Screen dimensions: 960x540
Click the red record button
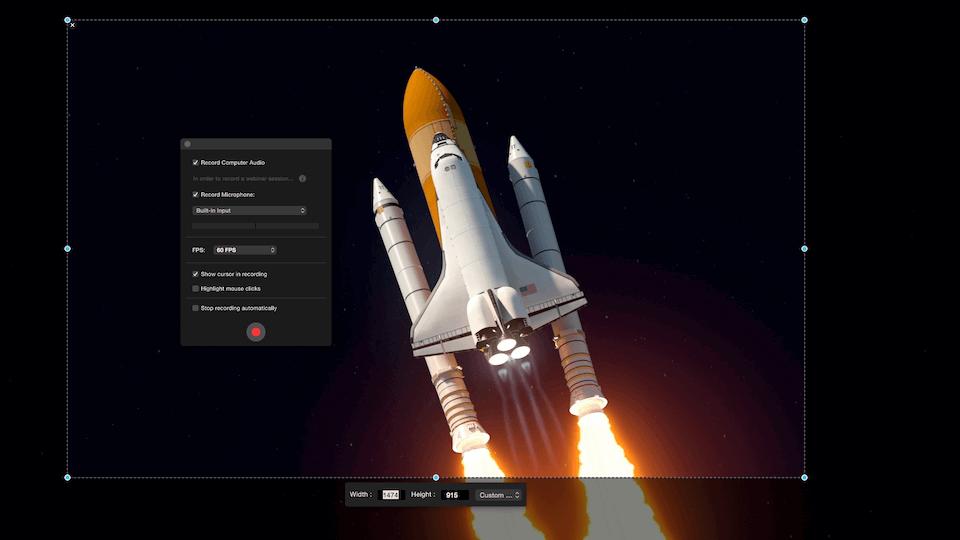[x=256, y=332]
